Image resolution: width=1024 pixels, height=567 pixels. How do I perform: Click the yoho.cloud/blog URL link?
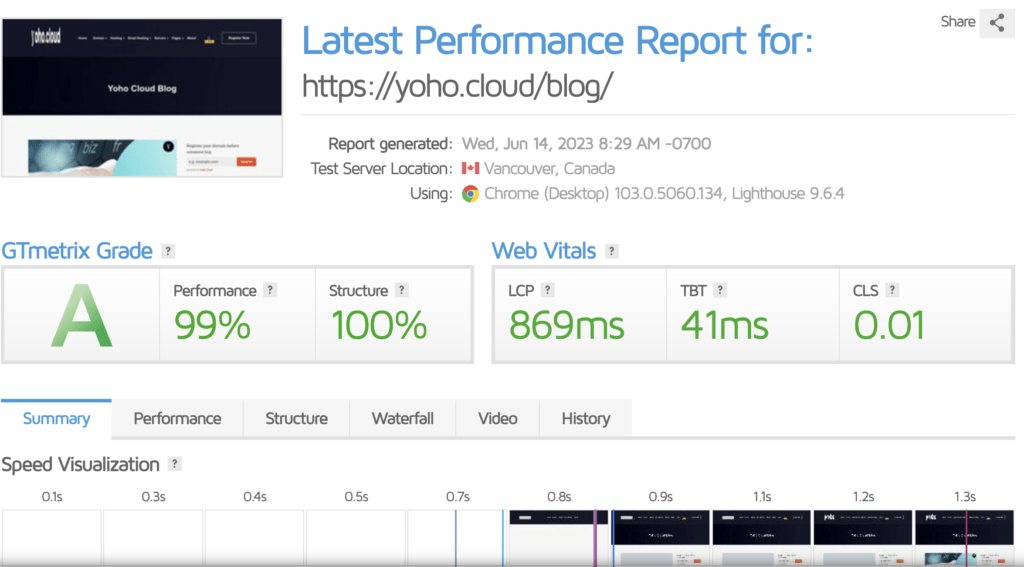click(456, 87)
